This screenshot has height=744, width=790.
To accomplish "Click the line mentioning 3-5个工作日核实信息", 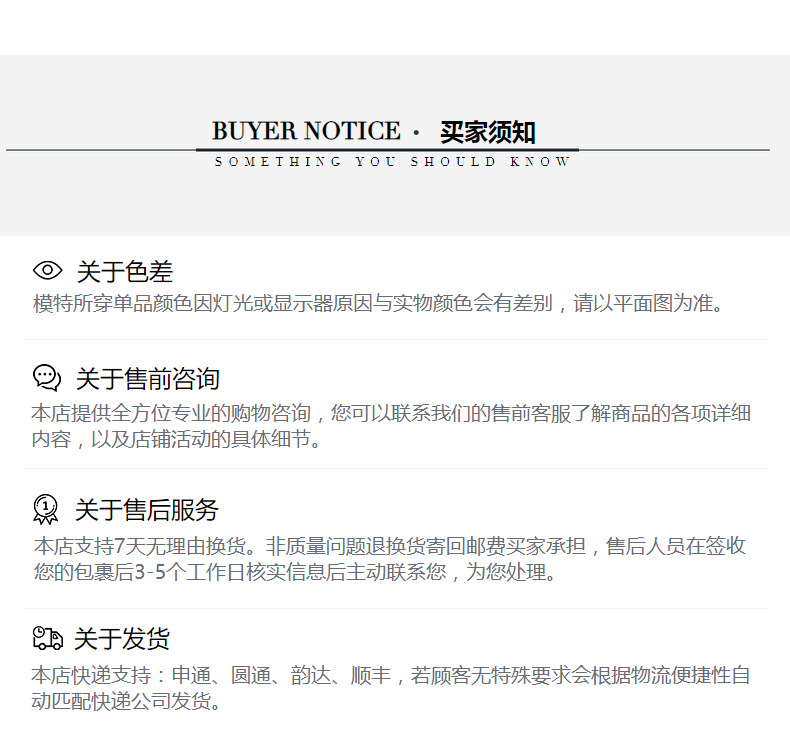I will [x=295, y=572].
